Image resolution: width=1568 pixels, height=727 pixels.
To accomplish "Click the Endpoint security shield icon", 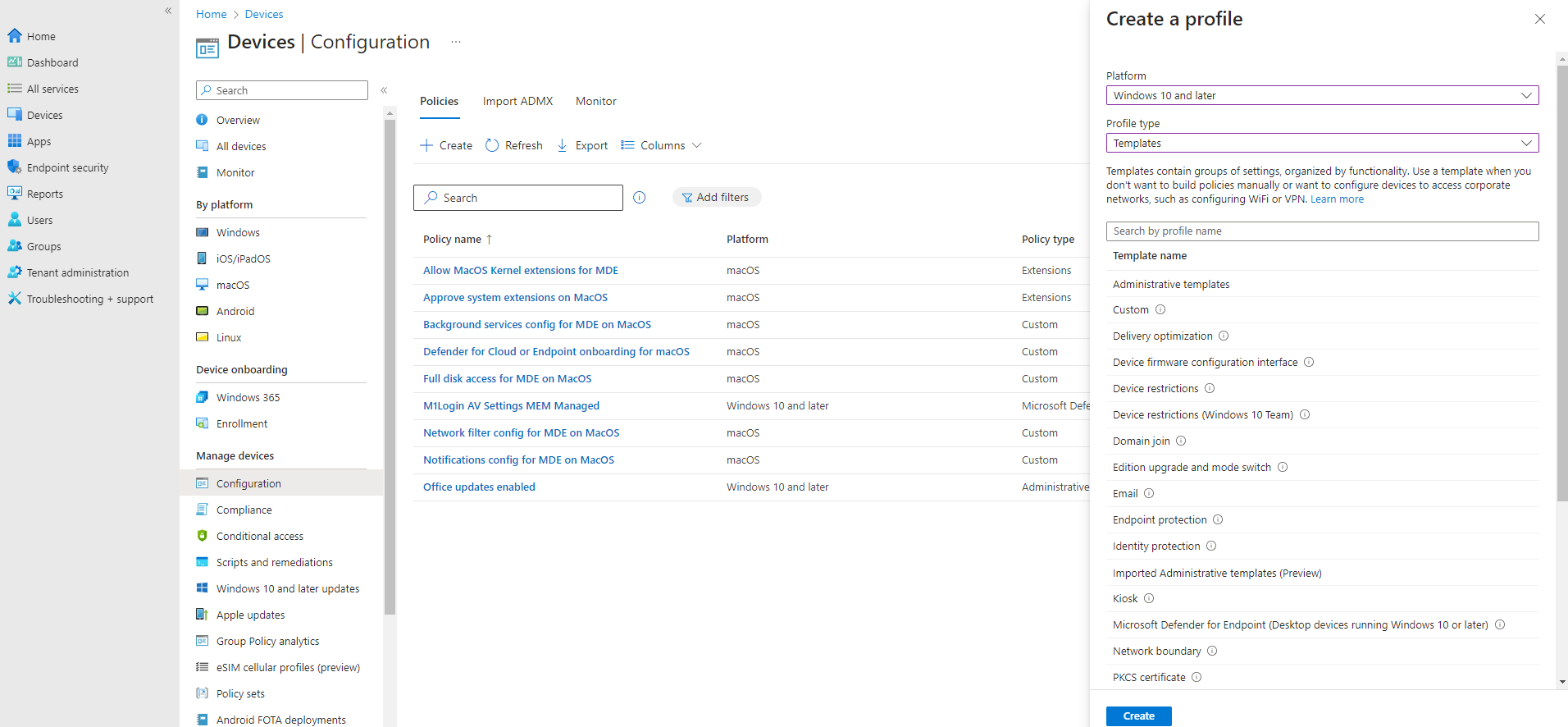I will [15, 167].
